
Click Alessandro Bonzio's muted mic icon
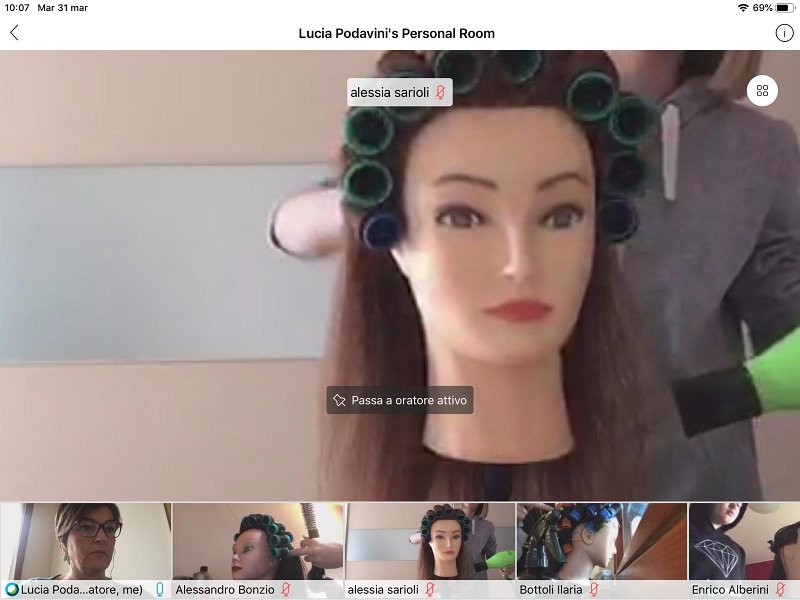coord(286,590)
